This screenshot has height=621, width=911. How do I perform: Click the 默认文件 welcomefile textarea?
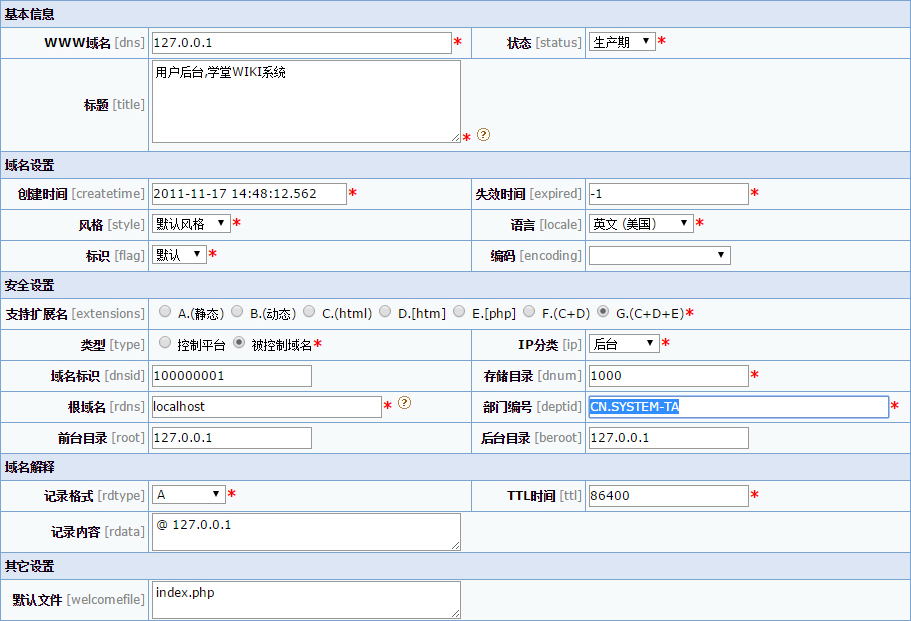click(306, 600)
